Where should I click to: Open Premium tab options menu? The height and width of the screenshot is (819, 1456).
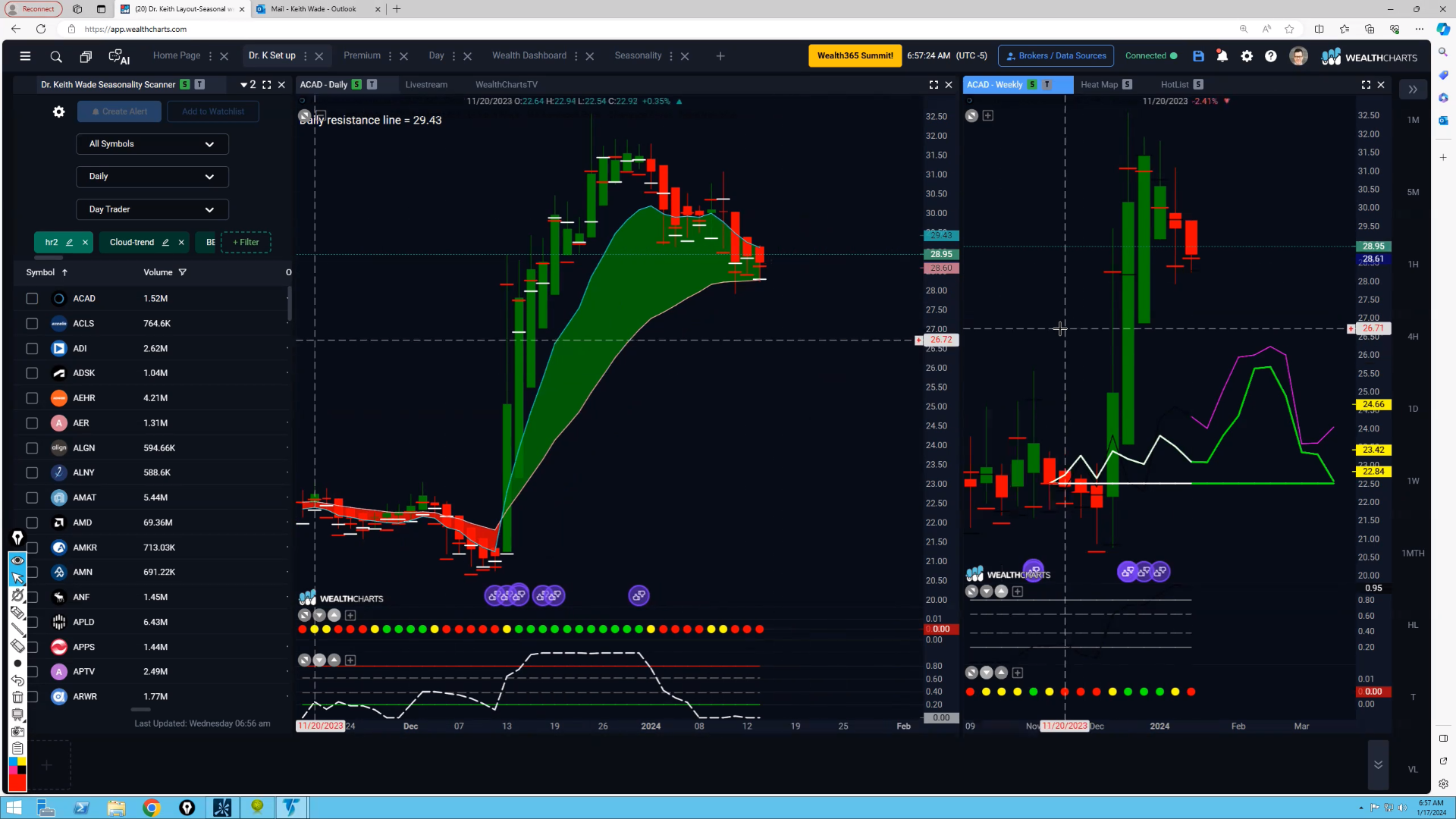(x=391, y=56)
